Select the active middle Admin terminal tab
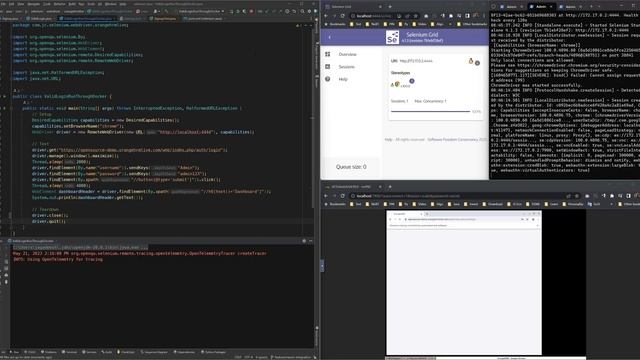640x360 pixels. [541, 7]
